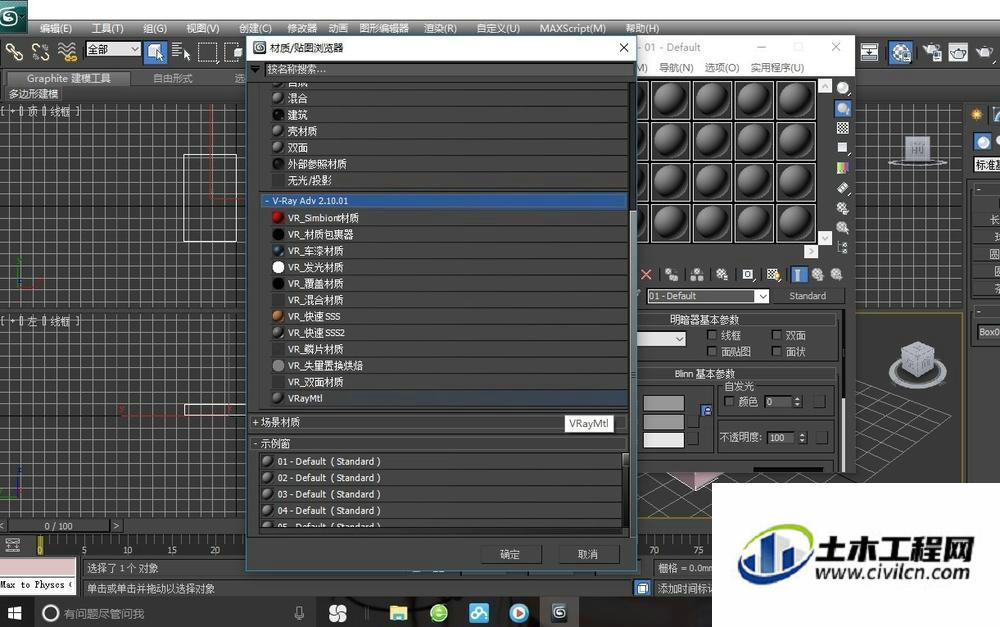Open File Explorer from the taskbar

399,613
